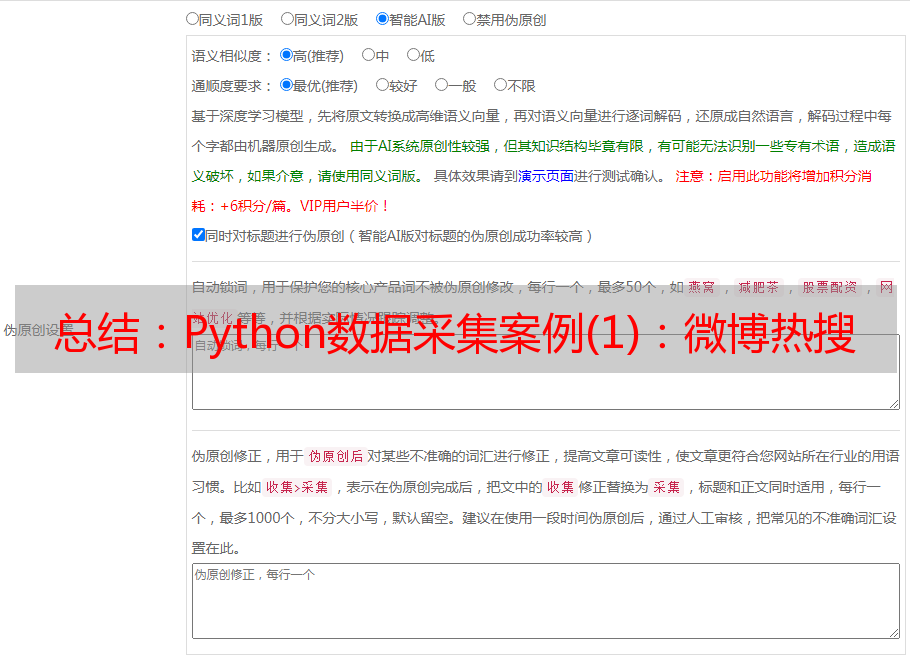
Task: Set 语义相似度 to 低
Action: coord(414,55)
